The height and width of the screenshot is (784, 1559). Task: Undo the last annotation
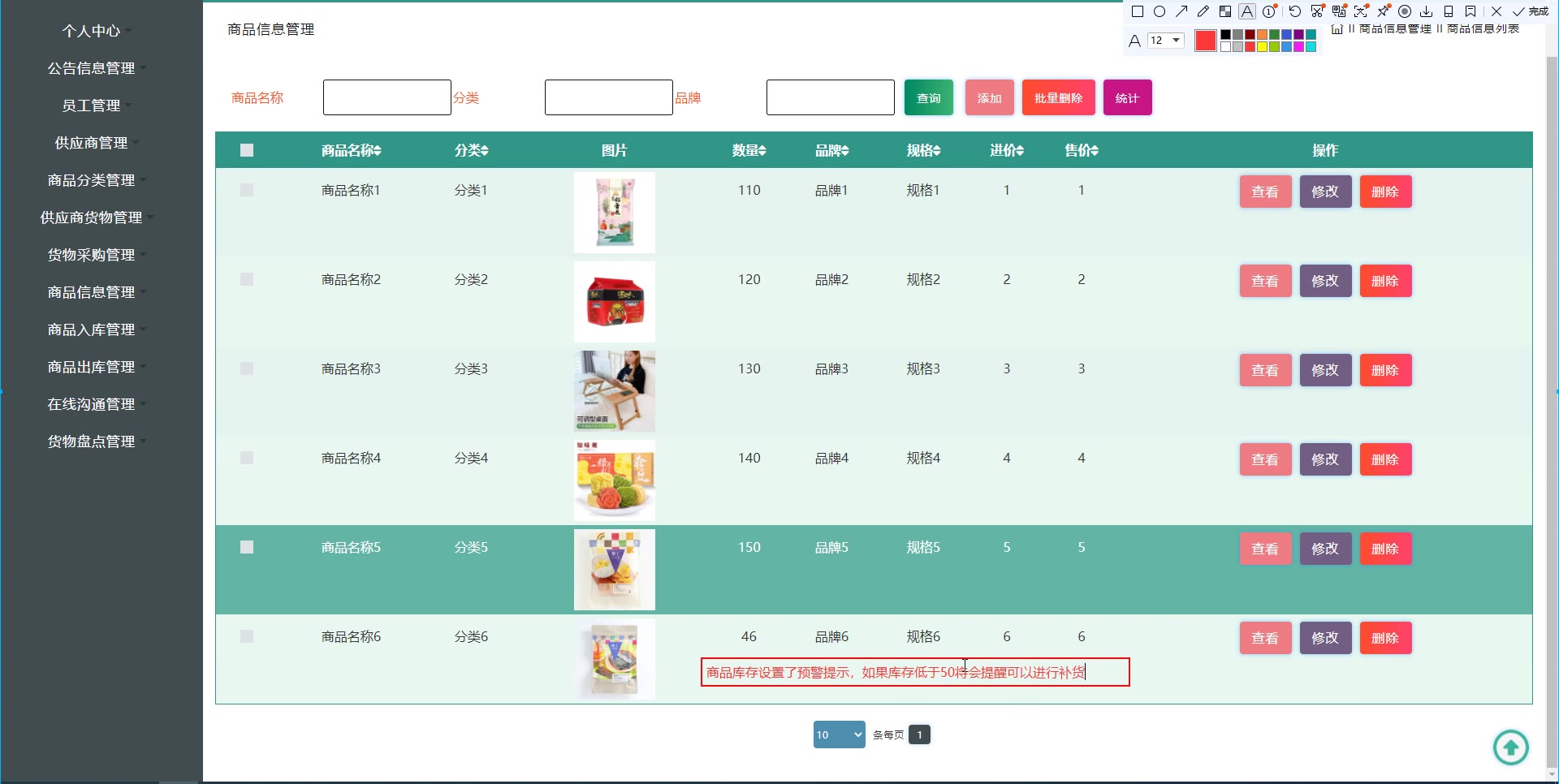1295,11
